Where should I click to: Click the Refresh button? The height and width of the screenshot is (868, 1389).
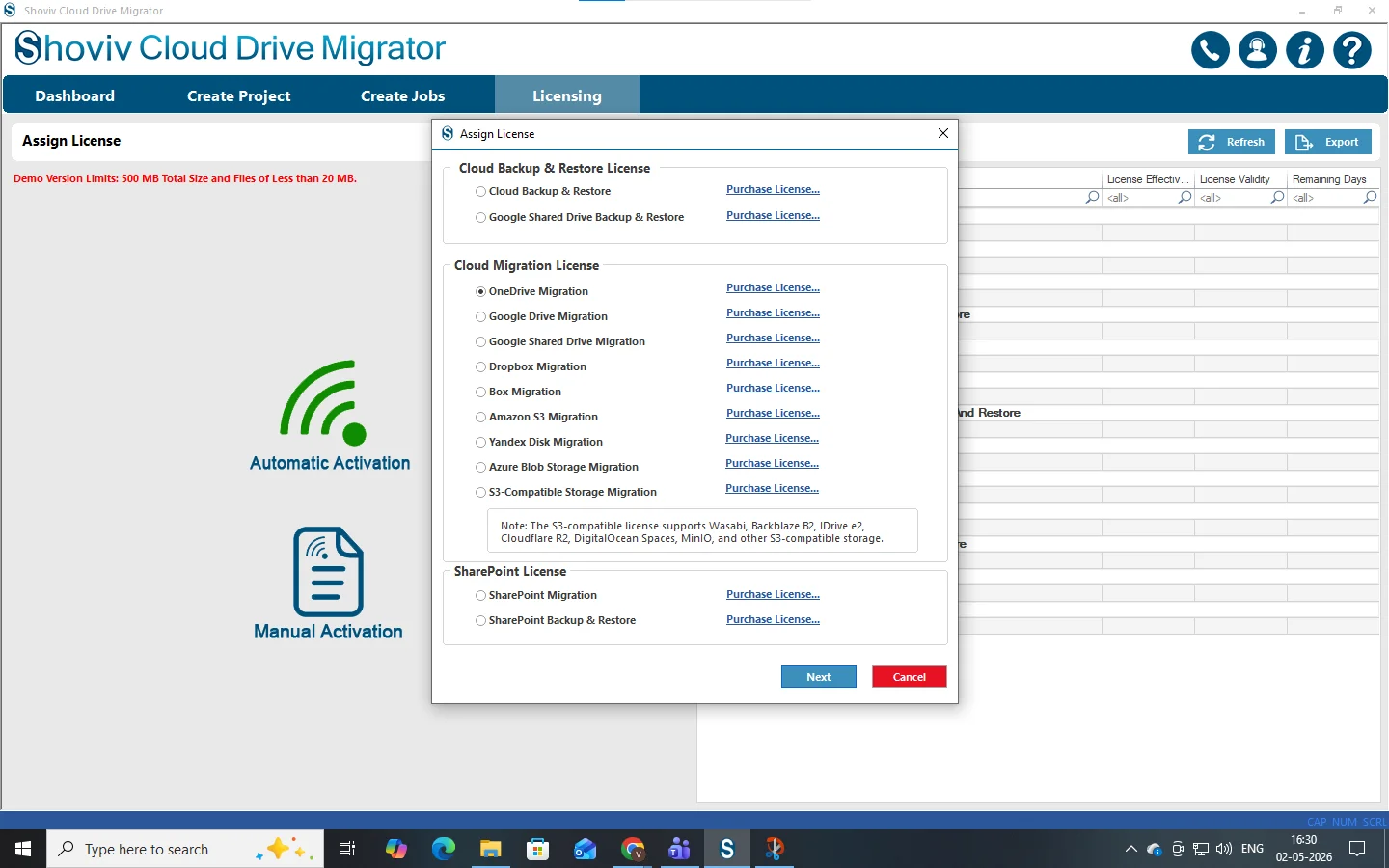1232,142
